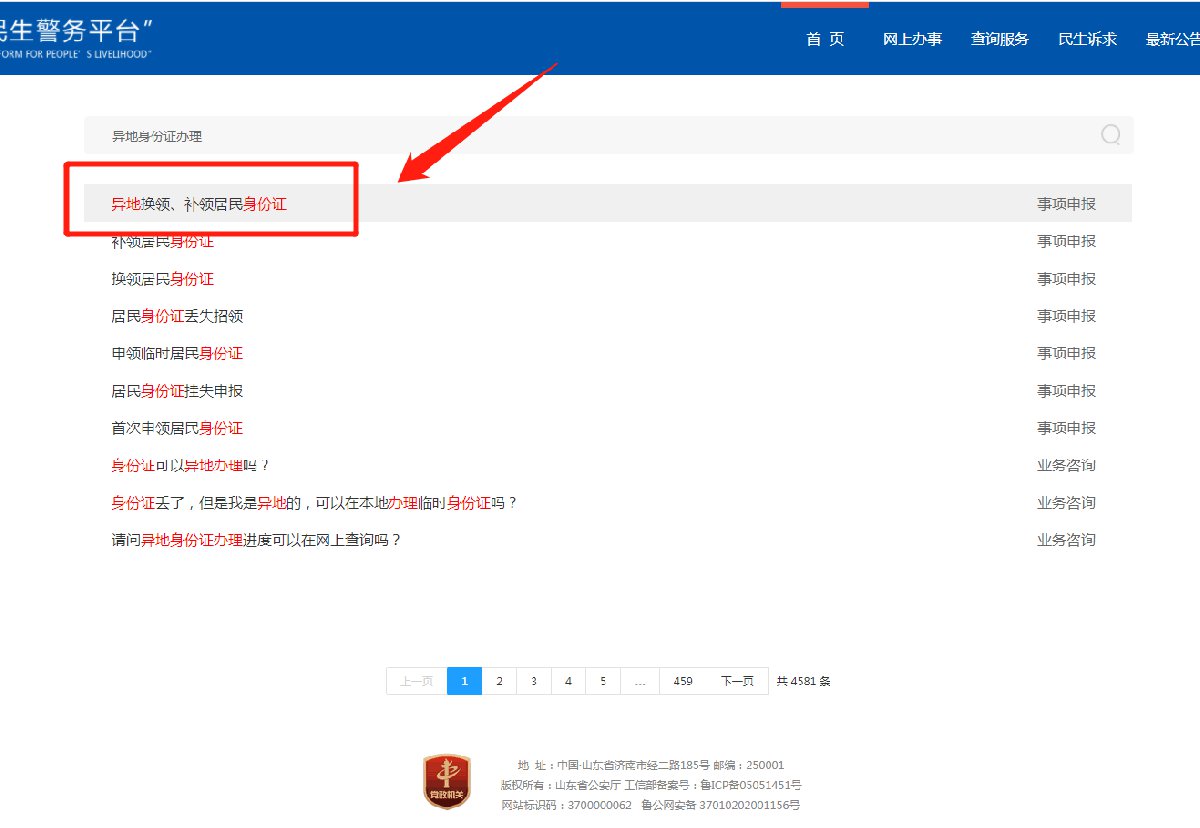1200x828 pixels.
Task: Open the 首次申领居民身份证 result
Action: tap(177, 428)
